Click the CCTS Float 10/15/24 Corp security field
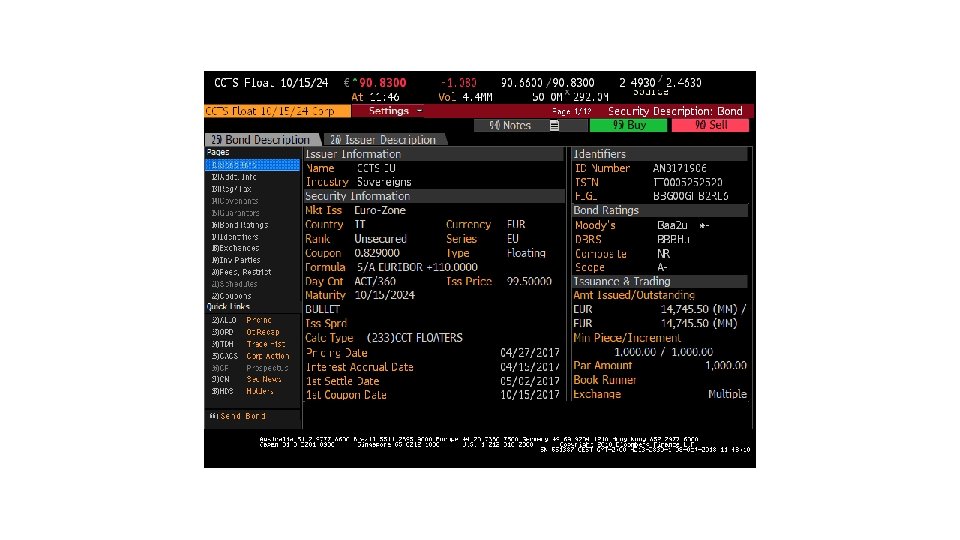960x540 pixels. pos(277,111)
